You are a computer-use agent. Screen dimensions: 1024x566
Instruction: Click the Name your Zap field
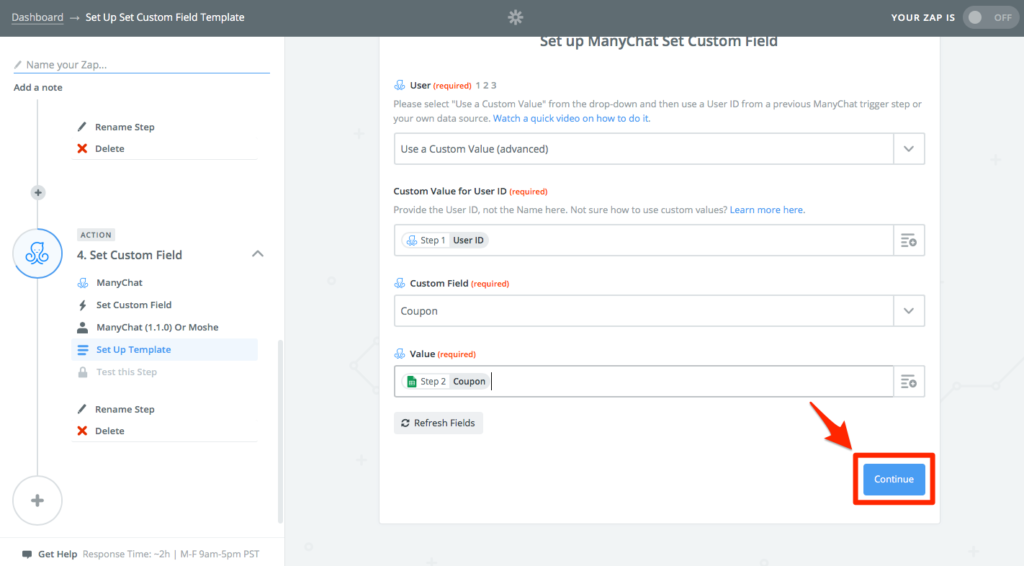(142, 65)
